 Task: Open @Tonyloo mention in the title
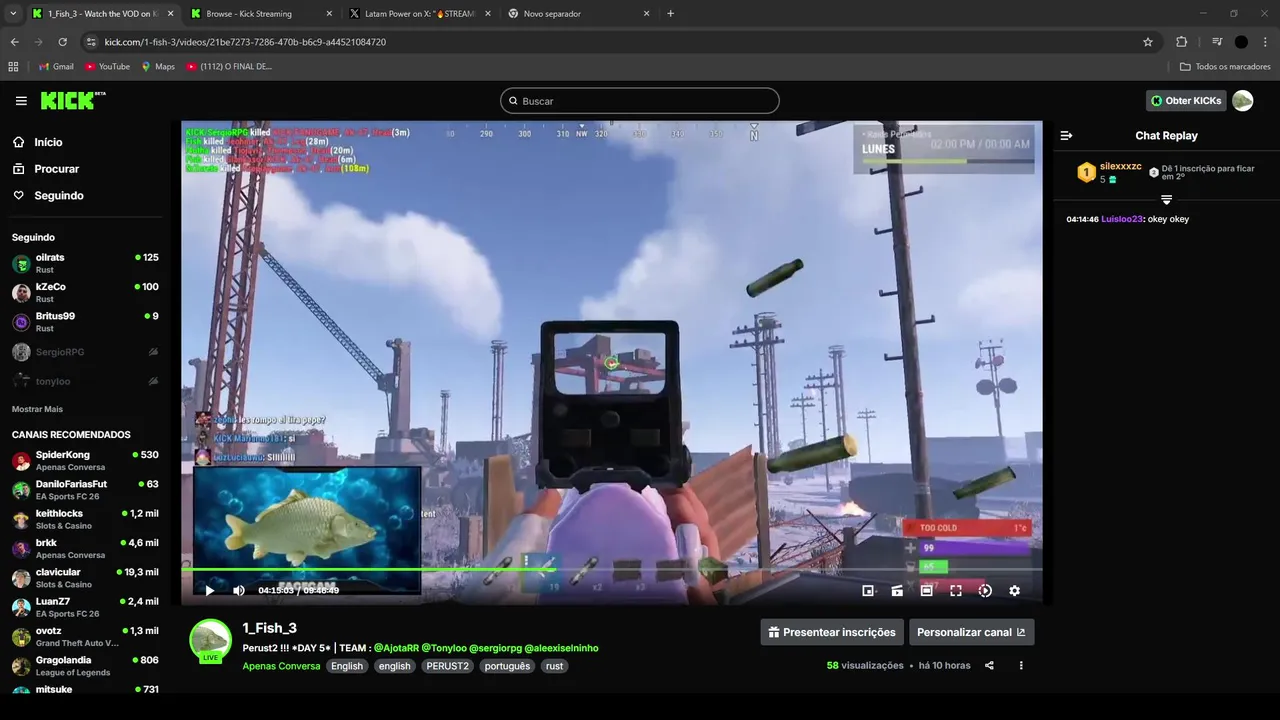[443, 648]
